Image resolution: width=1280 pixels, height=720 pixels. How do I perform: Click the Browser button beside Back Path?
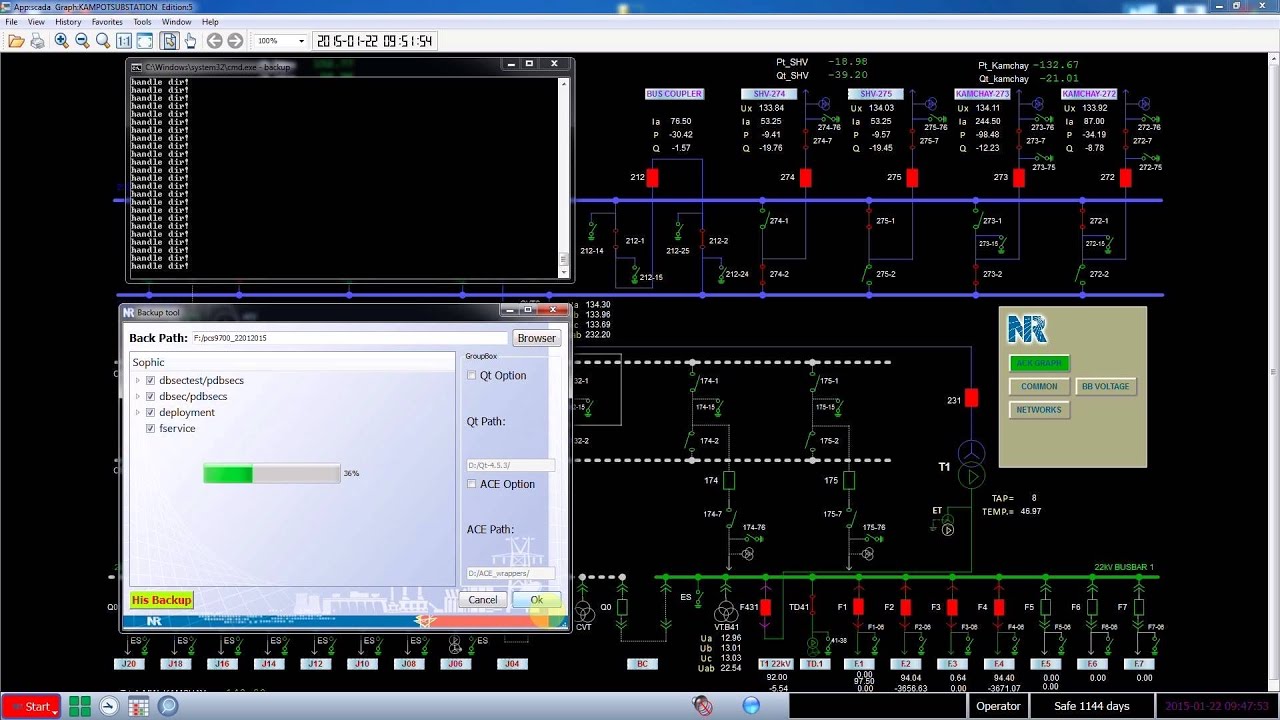click(536, 338)
